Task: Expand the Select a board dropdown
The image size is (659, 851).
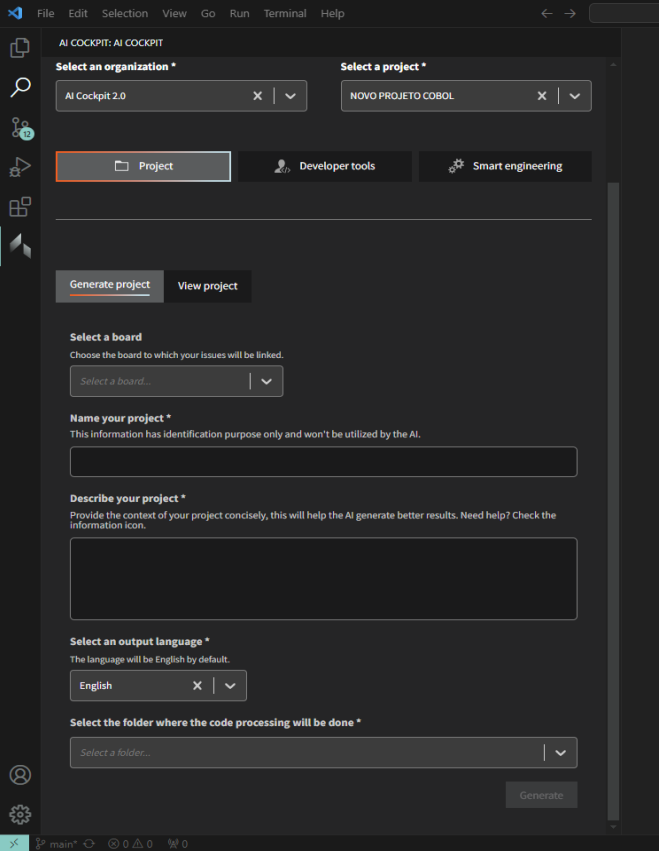Action: tap(267, 381)
